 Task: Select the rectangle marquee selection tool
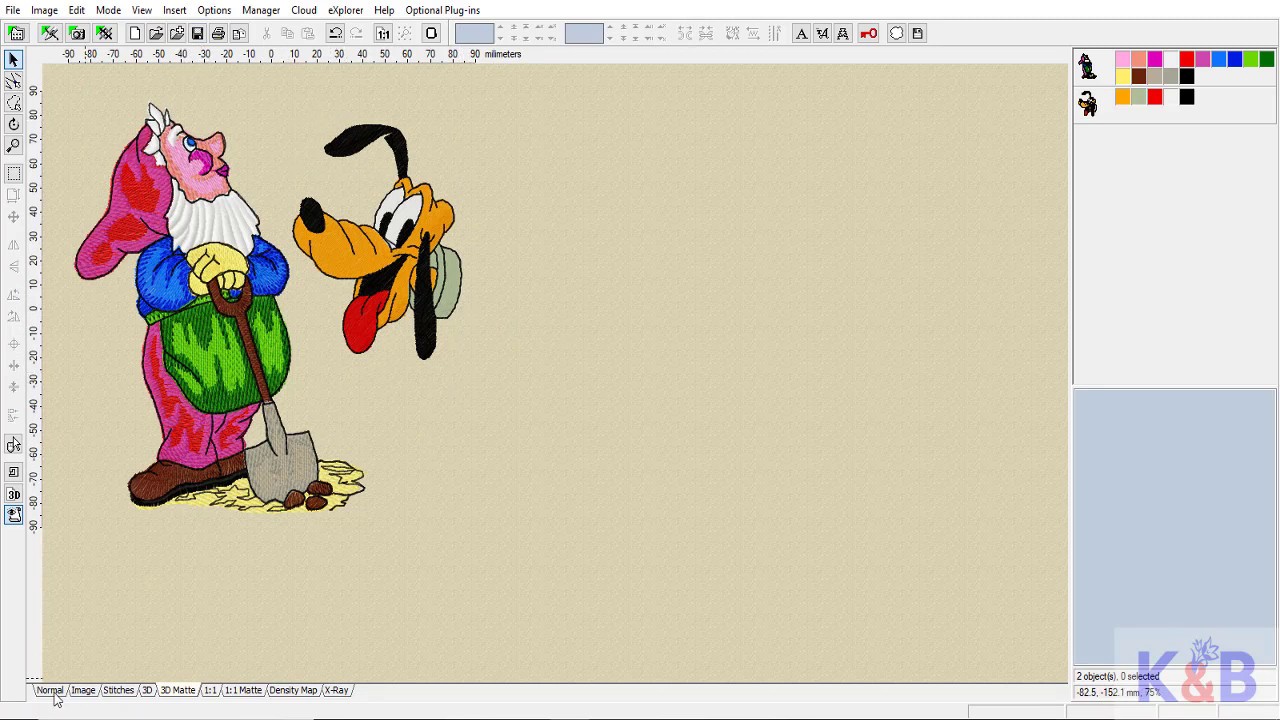[14, 174]
